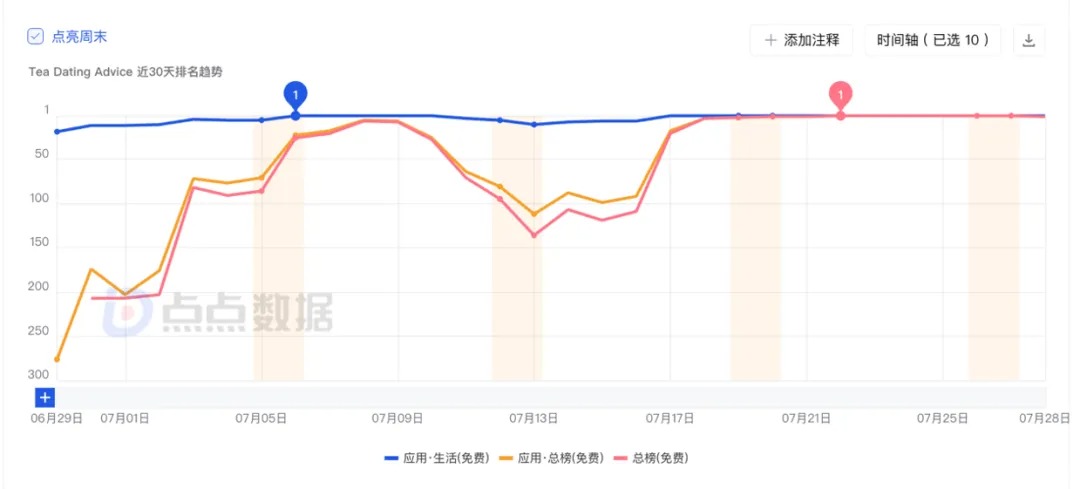Screen dimensions: 1080x489
Task: Click the pink circle point below the pink pin
Action: tap(841, 116)
